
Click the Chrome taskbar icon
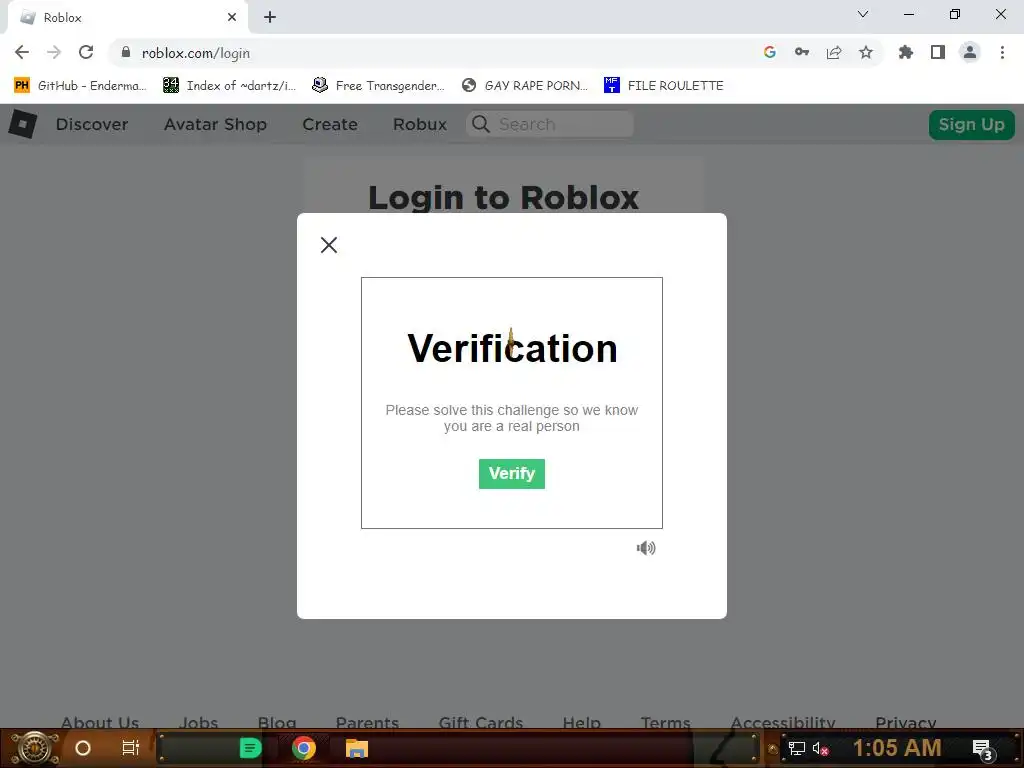click(x=304, y=748)
